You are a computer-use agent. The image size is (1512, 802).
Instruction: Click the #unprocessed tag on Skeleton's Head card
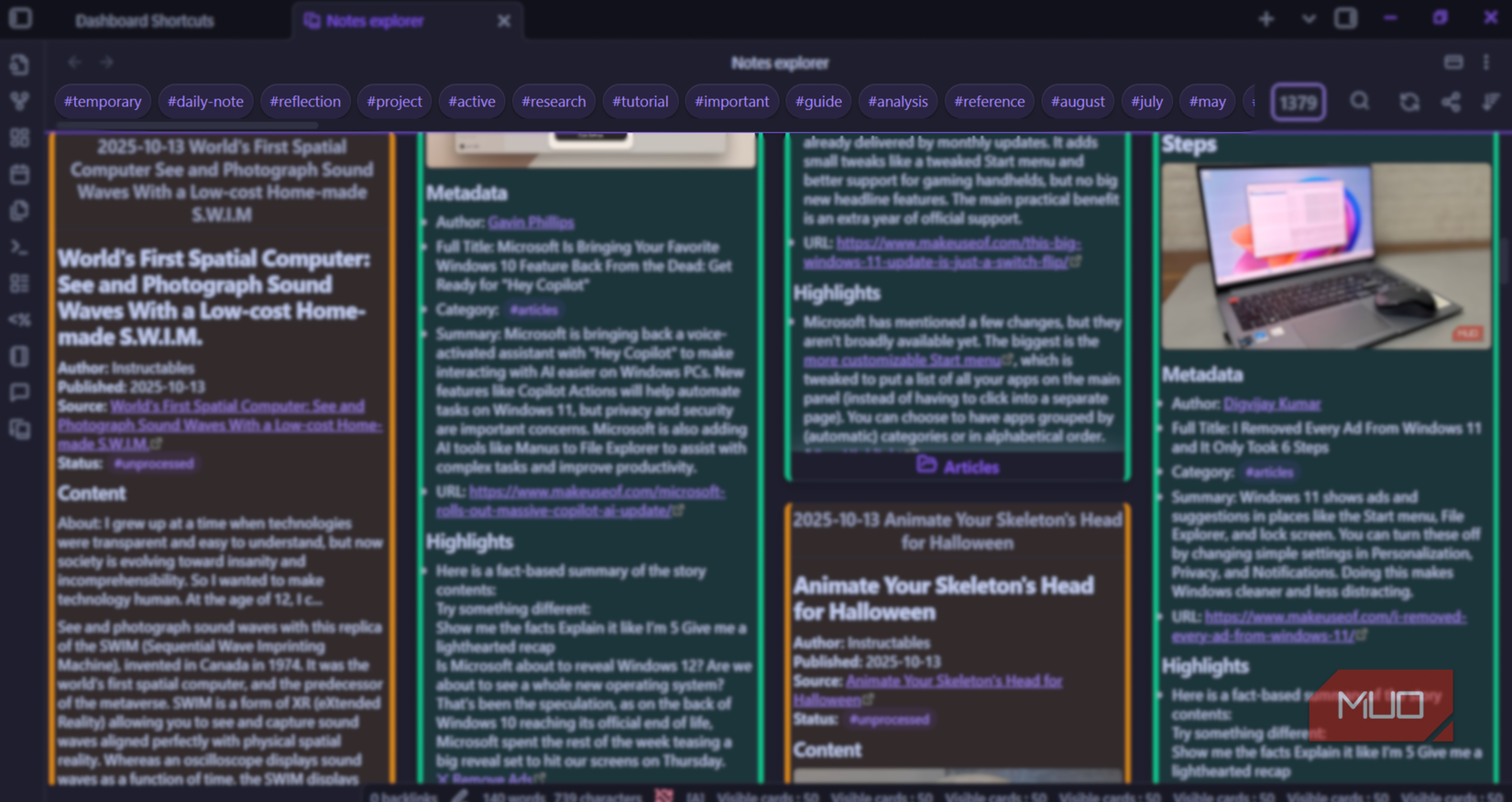point(889,720)
